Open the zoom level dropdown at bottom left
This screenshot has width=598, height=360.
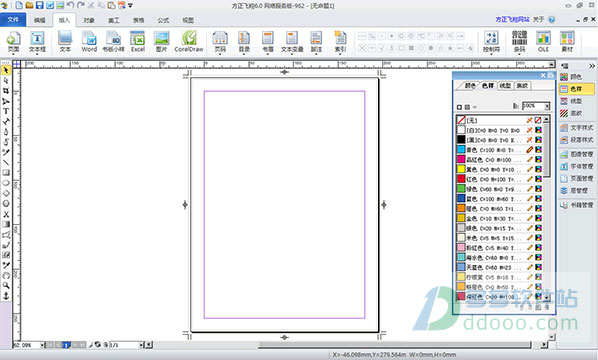[42, 345]
